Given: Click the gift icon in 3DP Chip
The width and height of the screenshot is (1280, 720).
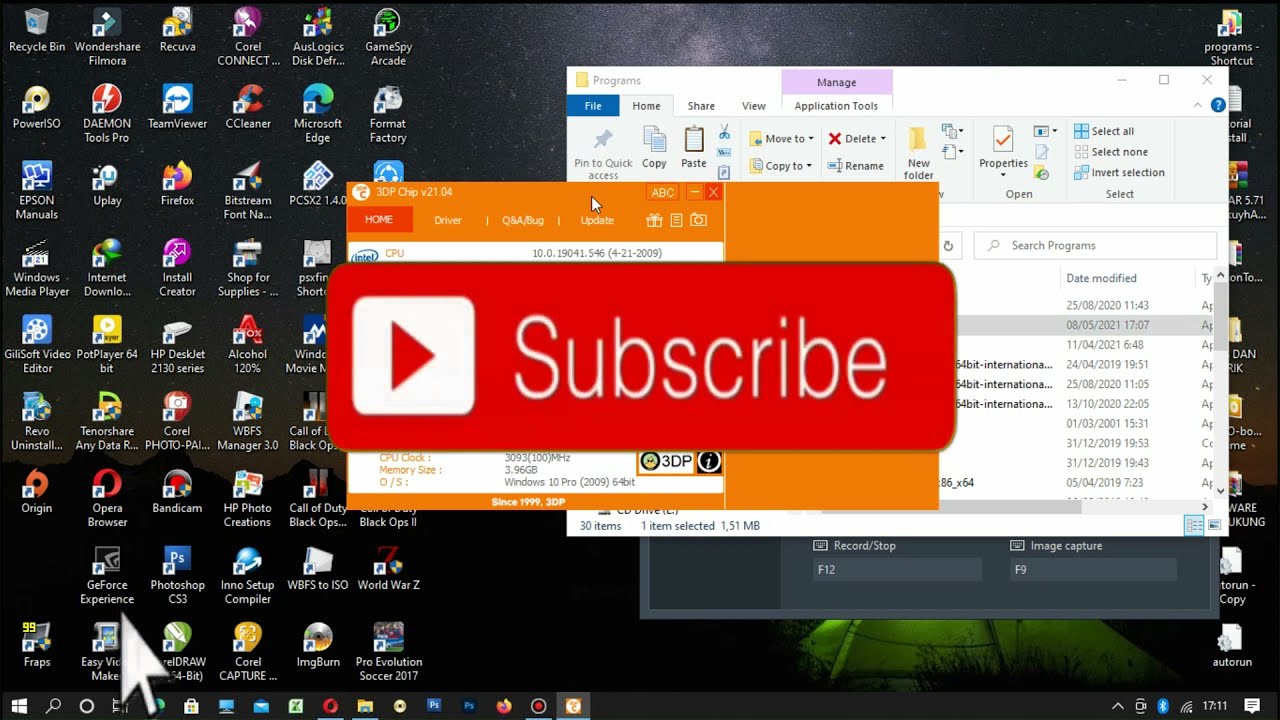Looking at the screenshot, I should click(654, 220).
